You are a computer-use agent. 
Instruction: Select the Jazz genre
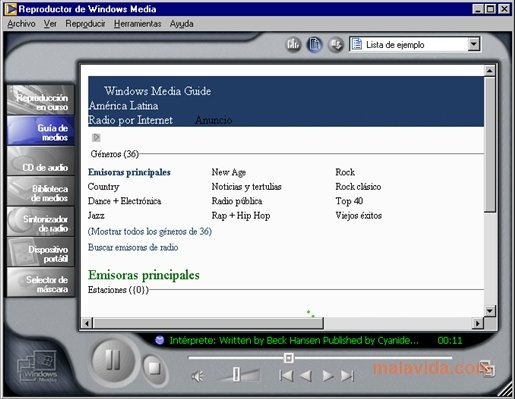point(96,215)
